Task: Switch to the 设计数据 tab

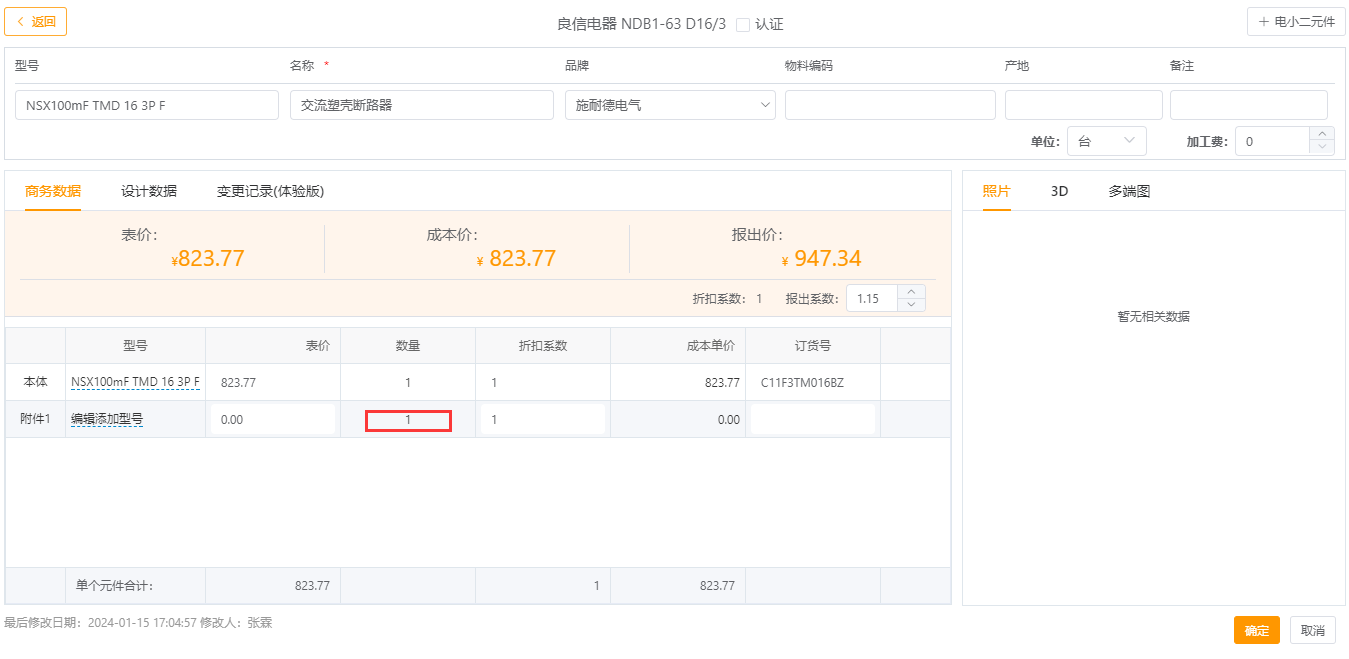Action: pyautogui.click(x=149, y=191)
